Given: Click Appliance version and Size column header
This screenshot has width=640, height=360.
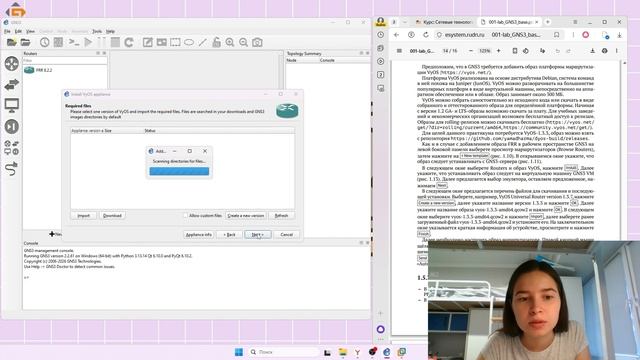Looking at the screenshot, I should point(107,131).
